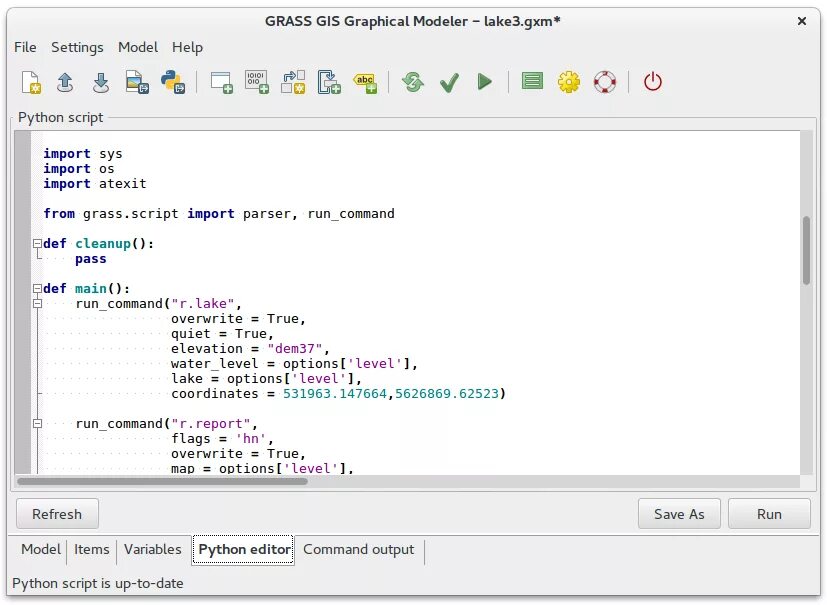The height and width of the screenshot is (605, 827).
Task: Switch to the Items tab
Action: (x=91, y=550)
